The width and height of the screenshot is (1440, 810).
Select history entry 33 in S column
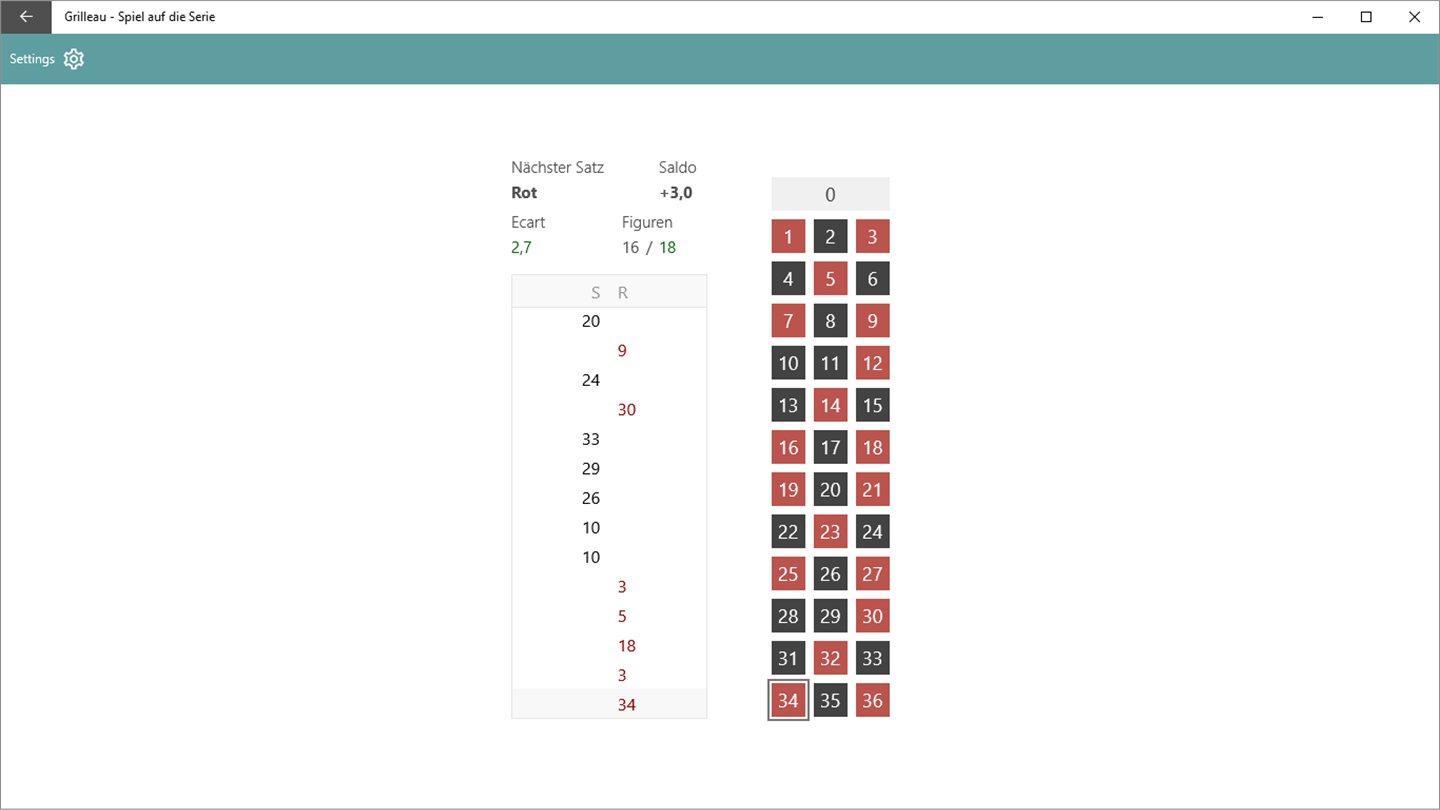pyautogui.click(x=591, y=439)
